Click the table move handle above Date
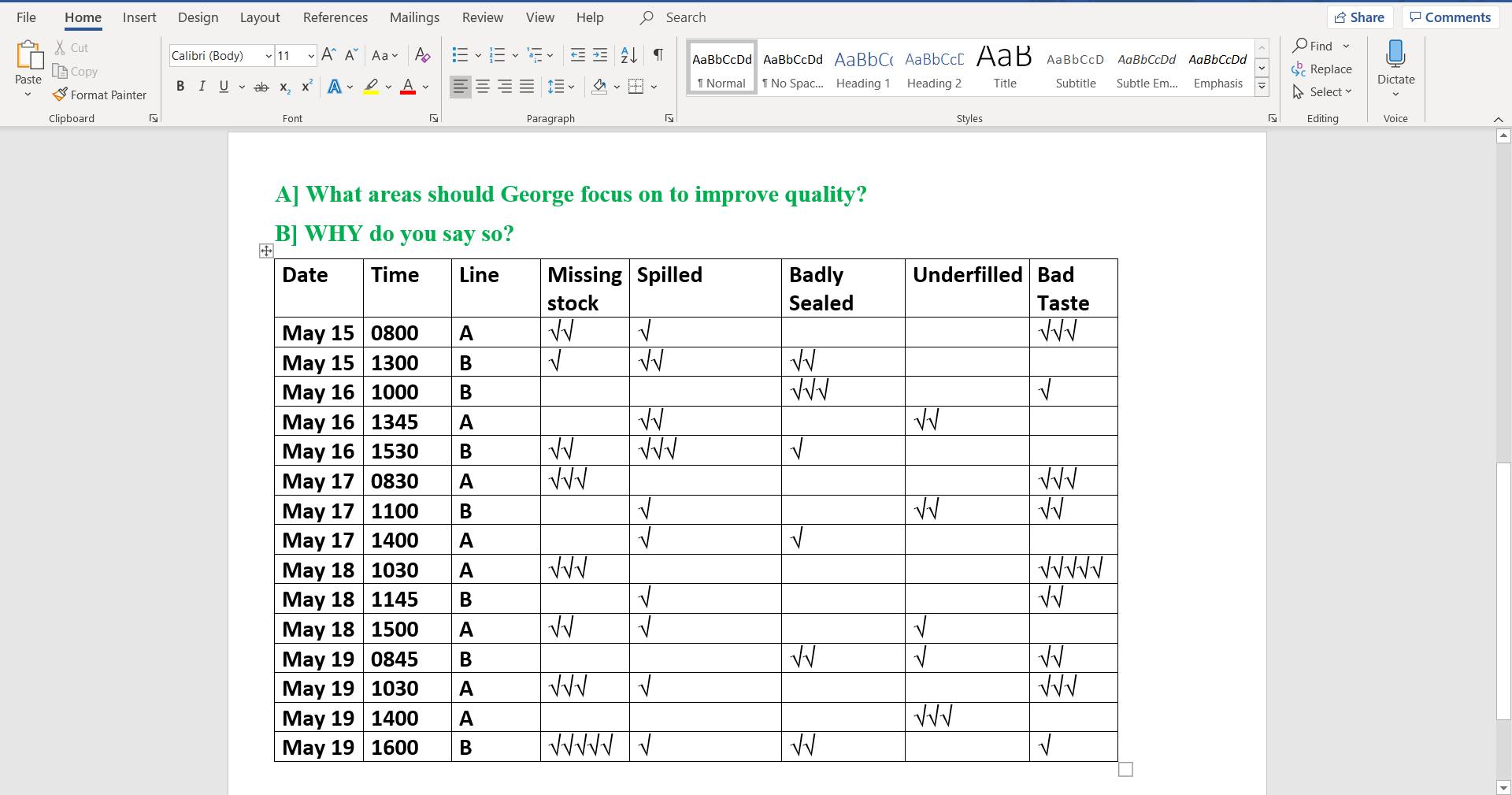The height and width of the screenshot is (795, 1512). point(266,251)
